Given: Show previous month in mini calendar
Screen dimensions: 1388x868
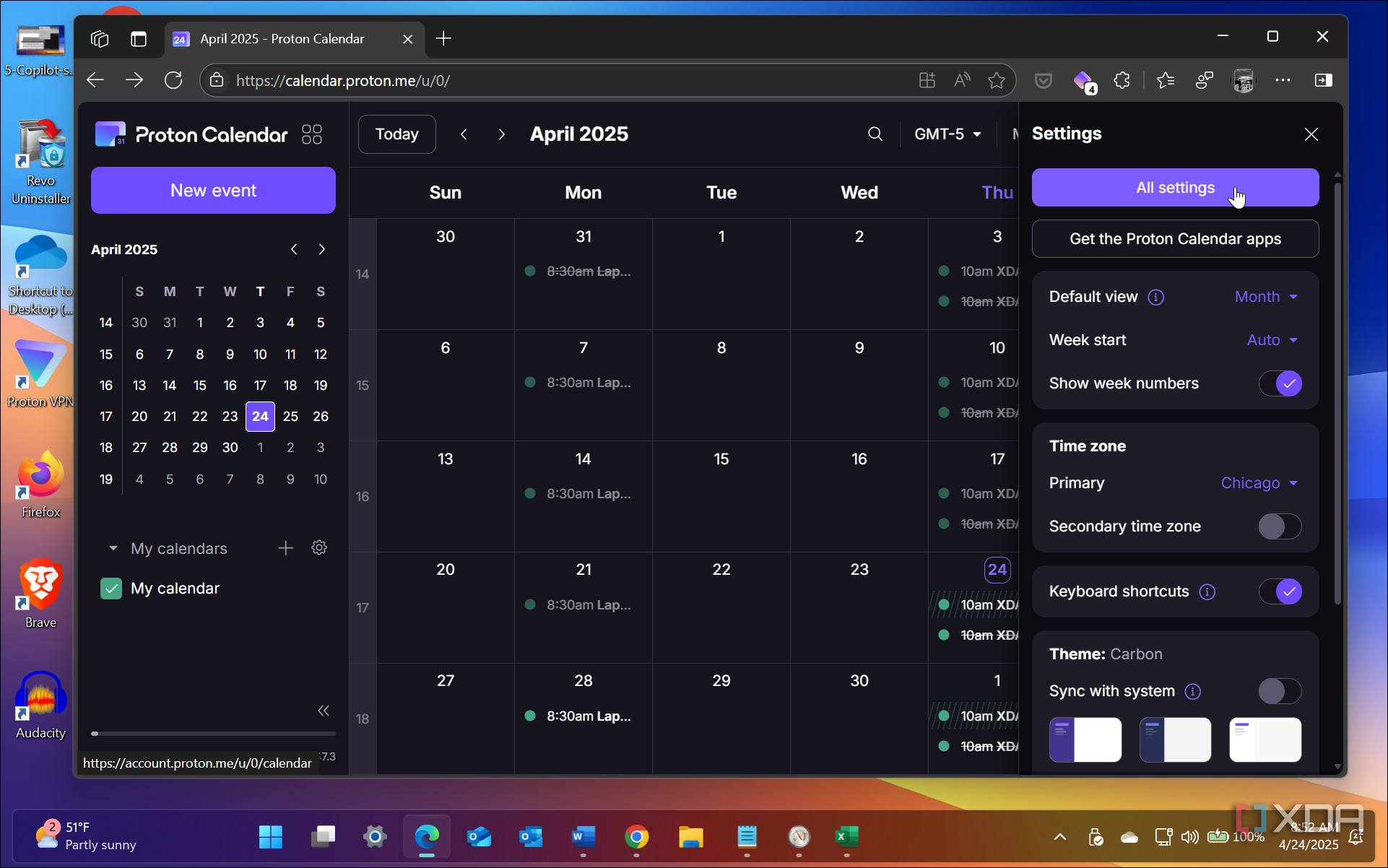Looking at the screenshot, I should click(294, 249).
